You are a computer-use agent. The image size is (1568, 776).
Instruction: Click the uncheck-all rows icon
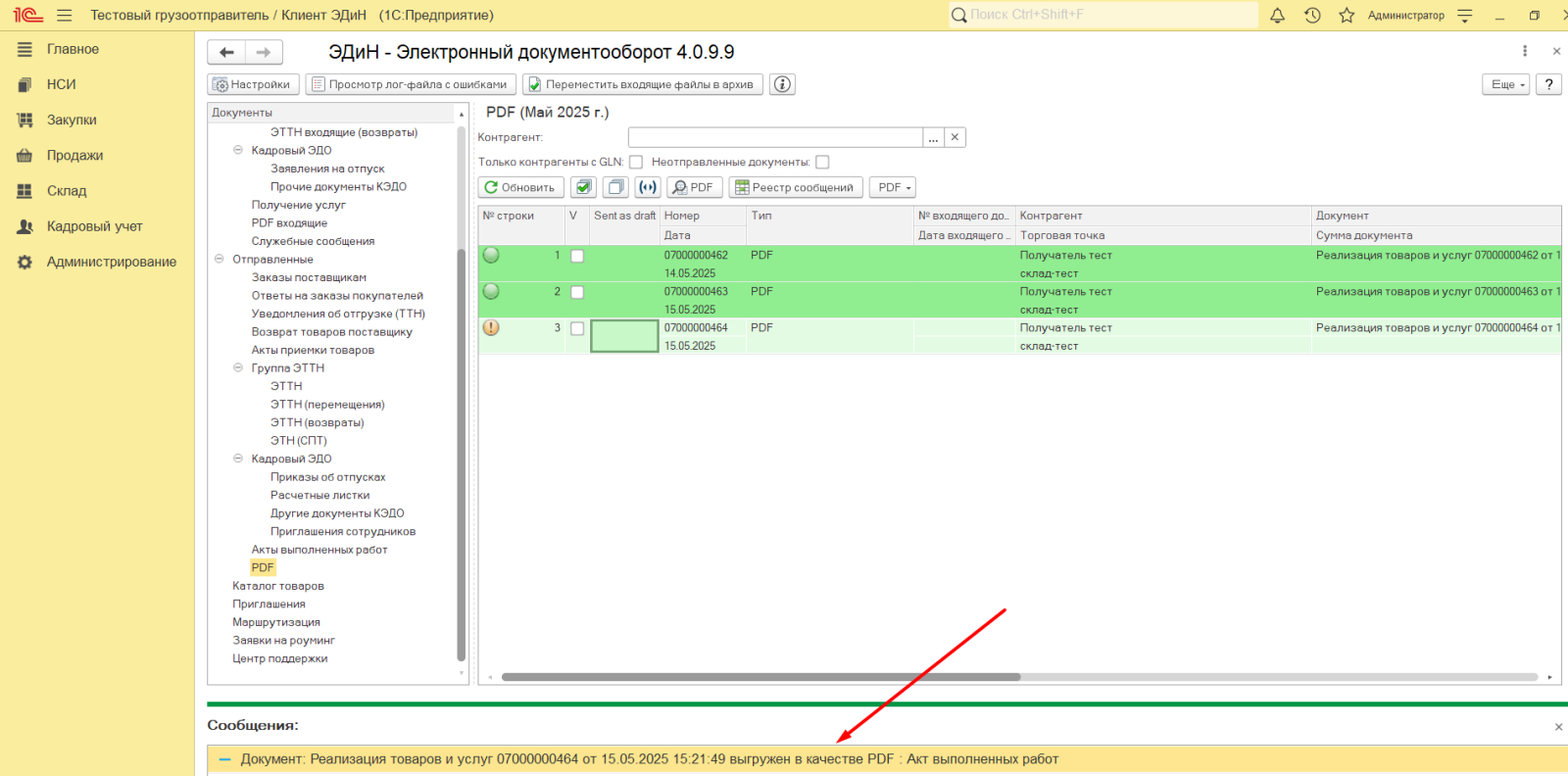pos(615,187)
